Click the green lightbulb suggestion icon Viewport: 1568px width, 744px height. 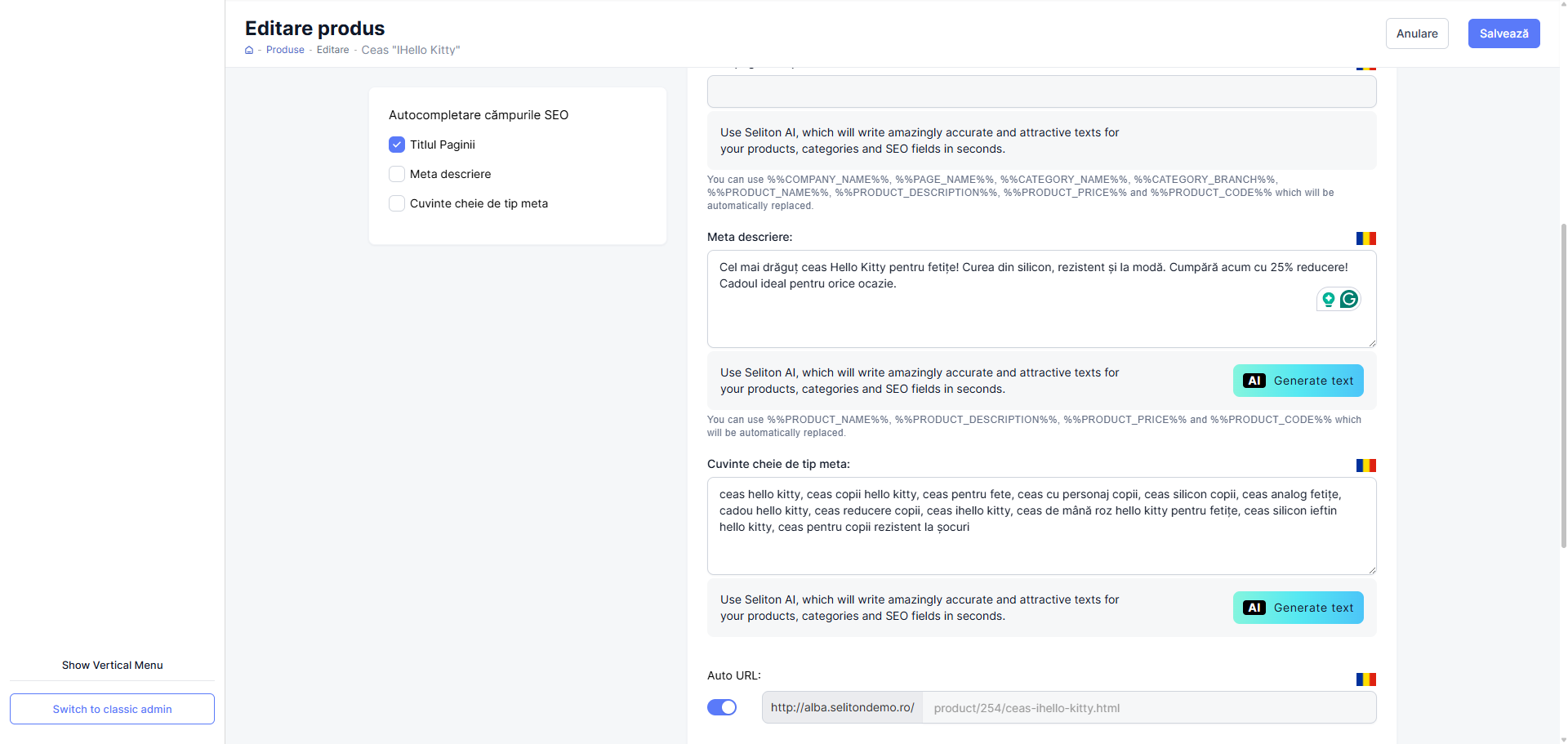1329,300
